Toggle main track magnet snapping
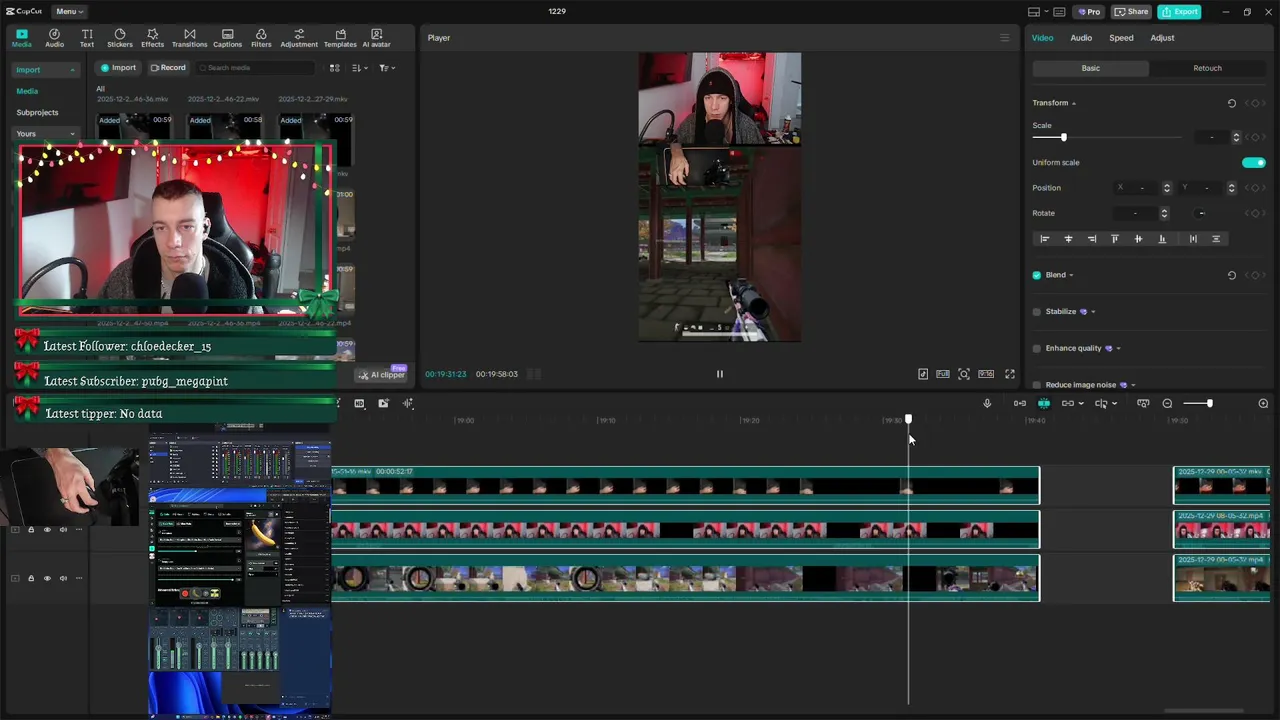Image resolution: width=1280 pixels, height=720 pixels. [1020, 403]
